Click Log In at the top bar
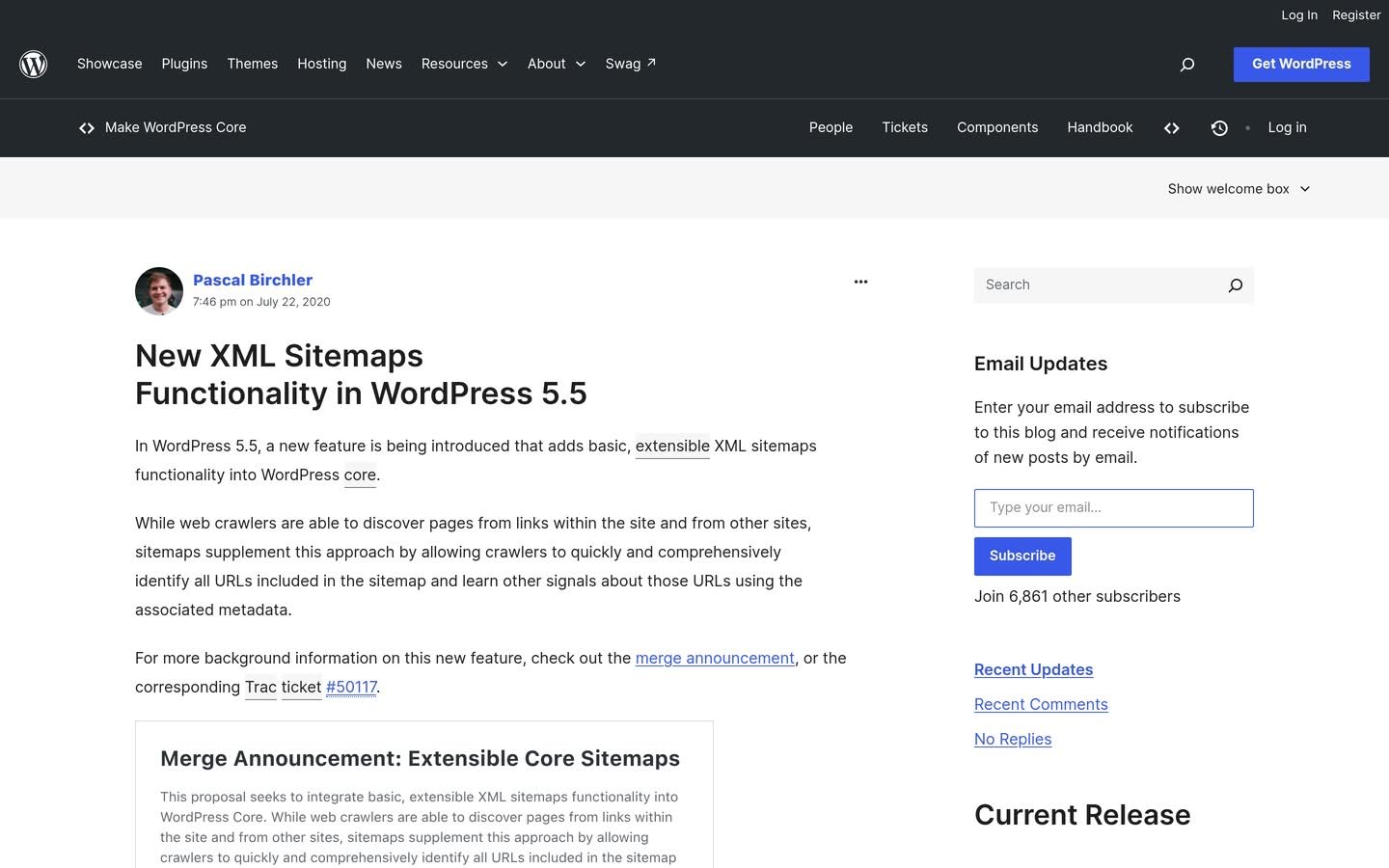This screenshot has height=868, width=1389. (x=1299, y=15)
